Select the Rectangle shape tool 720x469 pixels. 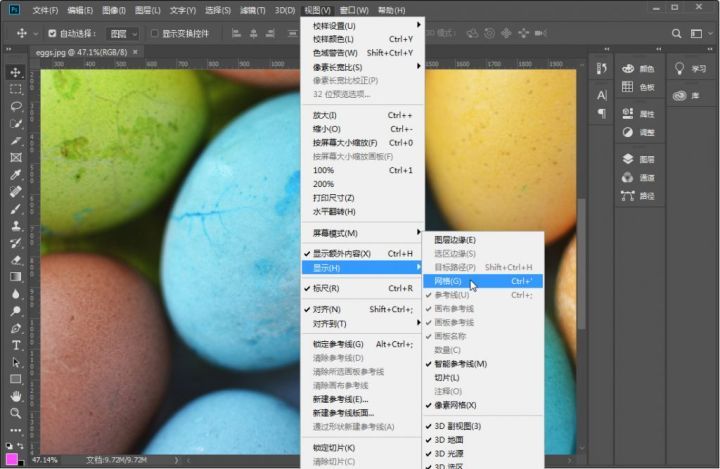(16, 379)
